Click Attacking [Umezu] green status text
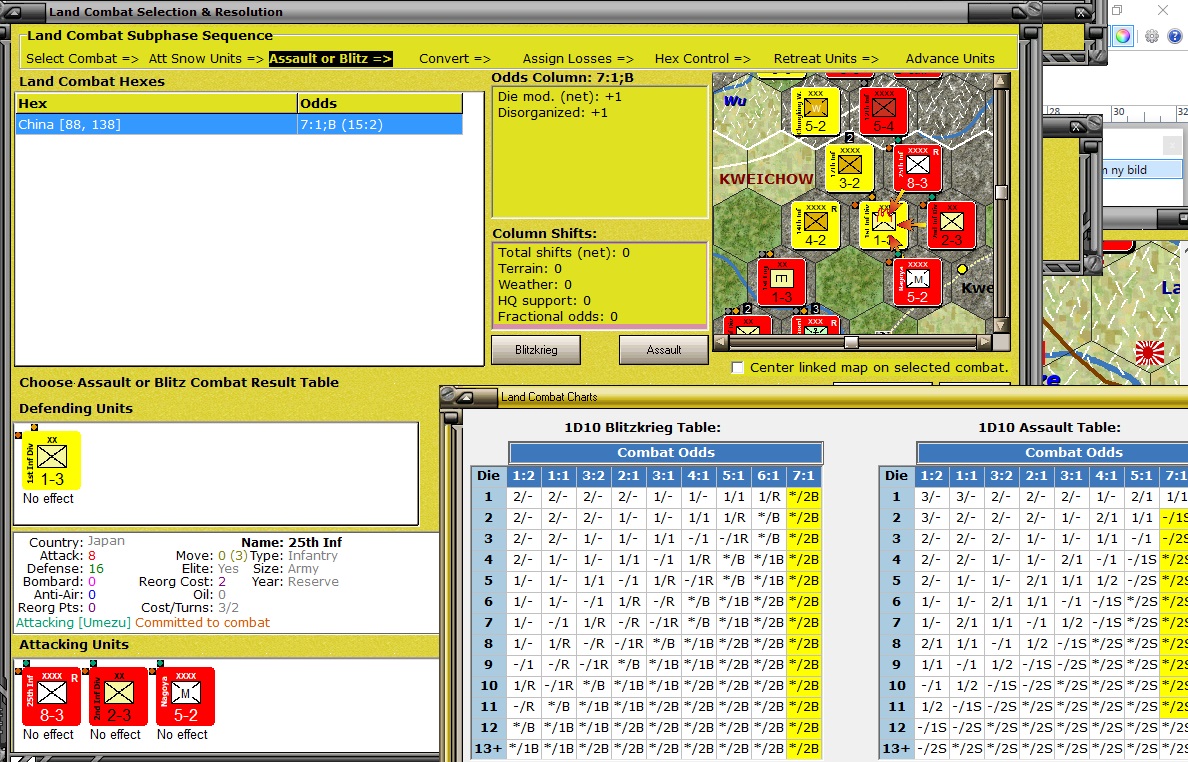The width and height of the screenshot is (1188, 762). pyautogui.click(x=73, y=623)
